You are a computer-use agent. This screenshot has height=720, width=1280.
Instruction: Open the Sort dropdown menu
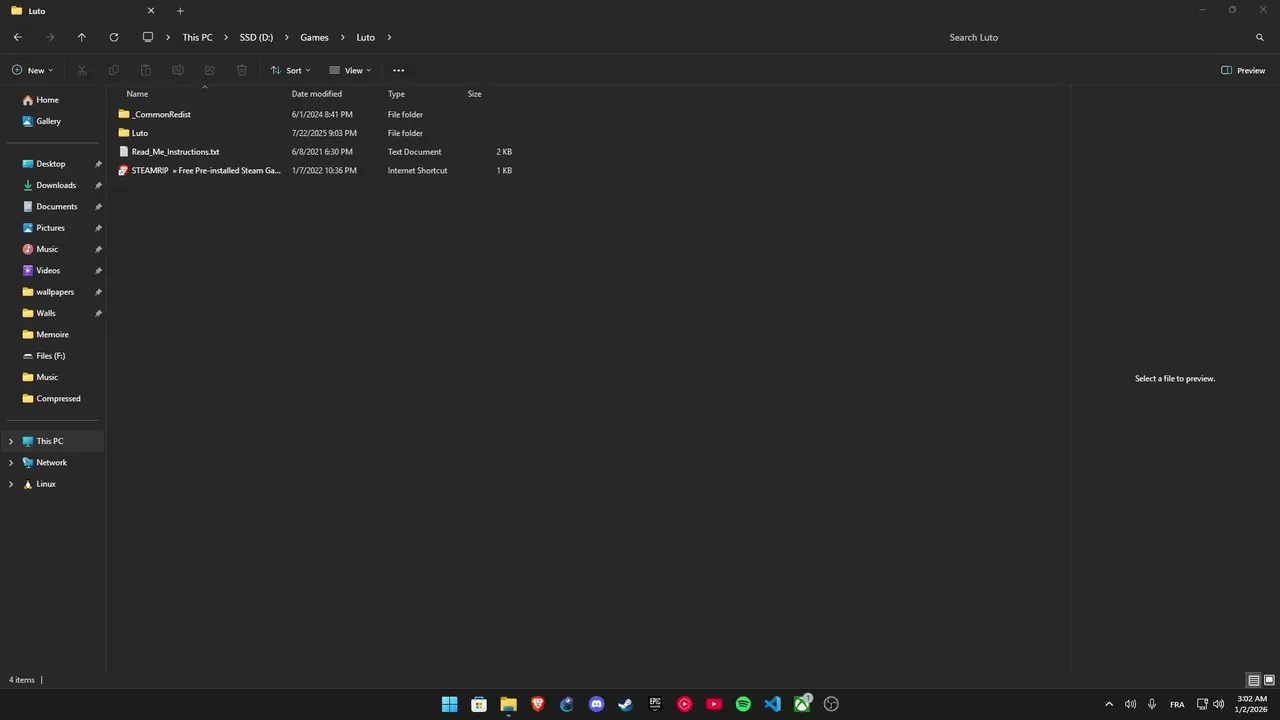pyautogui.click(x=291, y=70)
